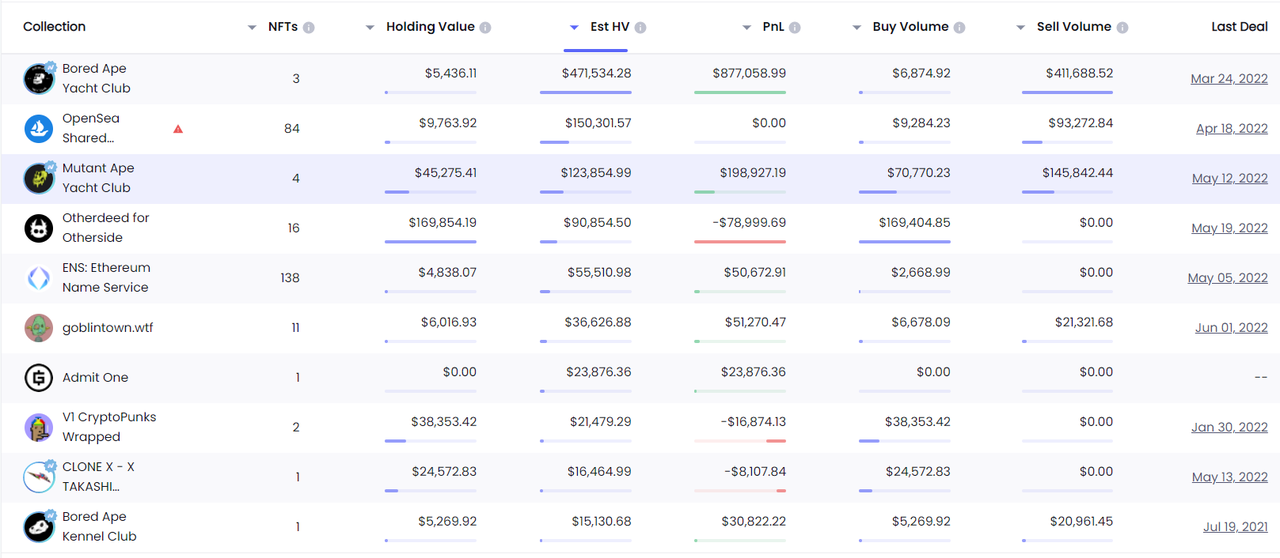This screenshot has width=1280, height=558.
Task: Sort by the Sell Volume column arrow
Action: 1021,28
